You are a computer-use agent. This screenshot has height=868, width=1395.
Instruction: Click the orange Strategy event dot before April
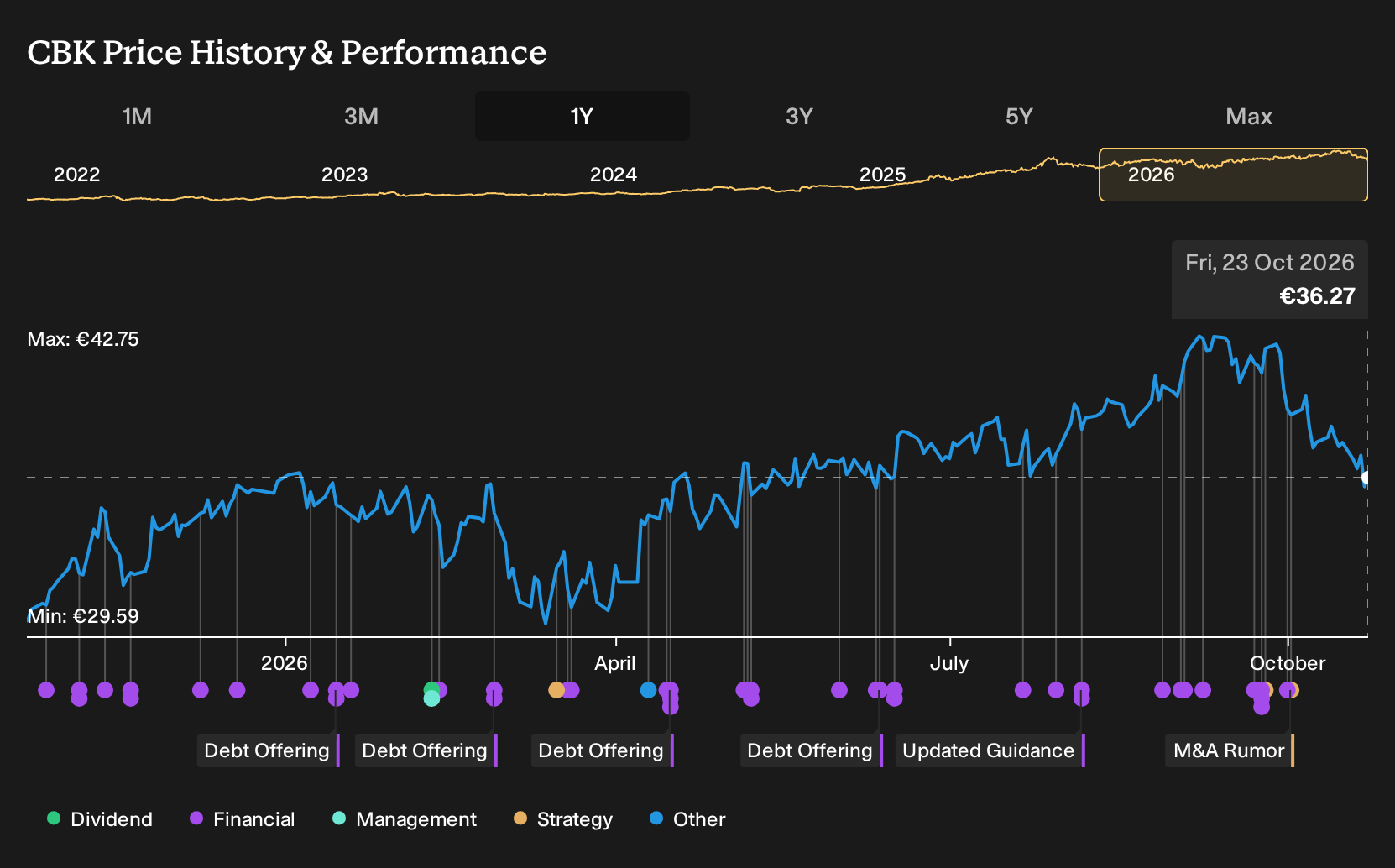(x=556, y=690)
